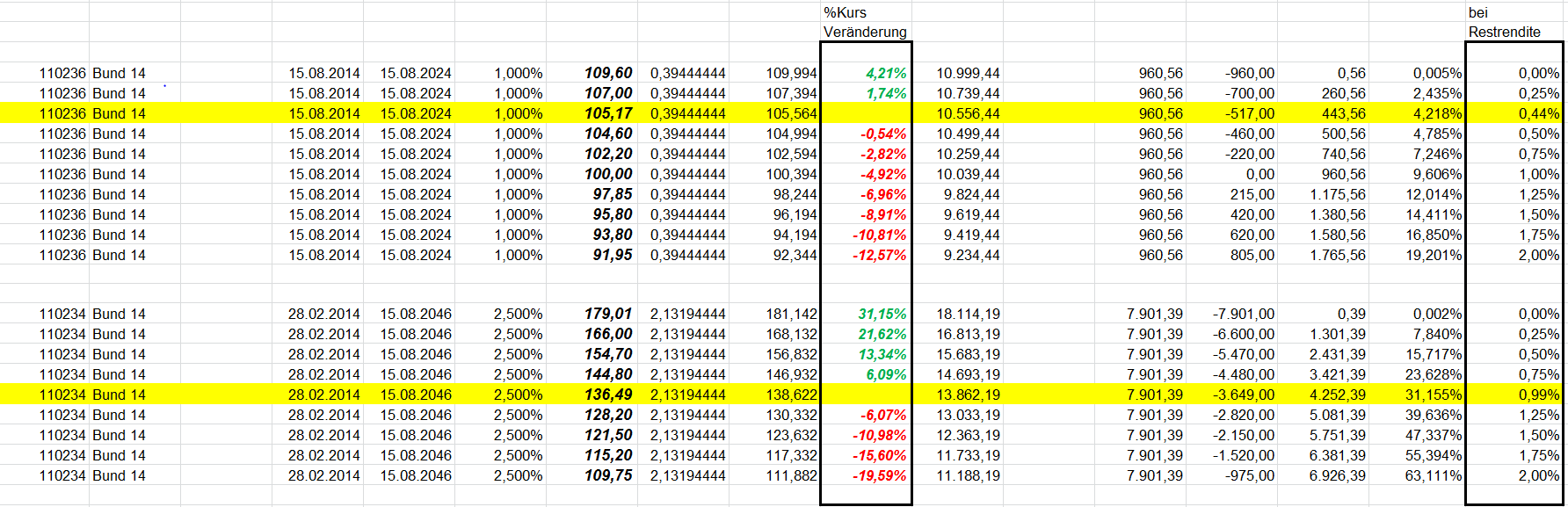
Task: Select the "Veränderung" header cell
Action: [x=866, y=32]
